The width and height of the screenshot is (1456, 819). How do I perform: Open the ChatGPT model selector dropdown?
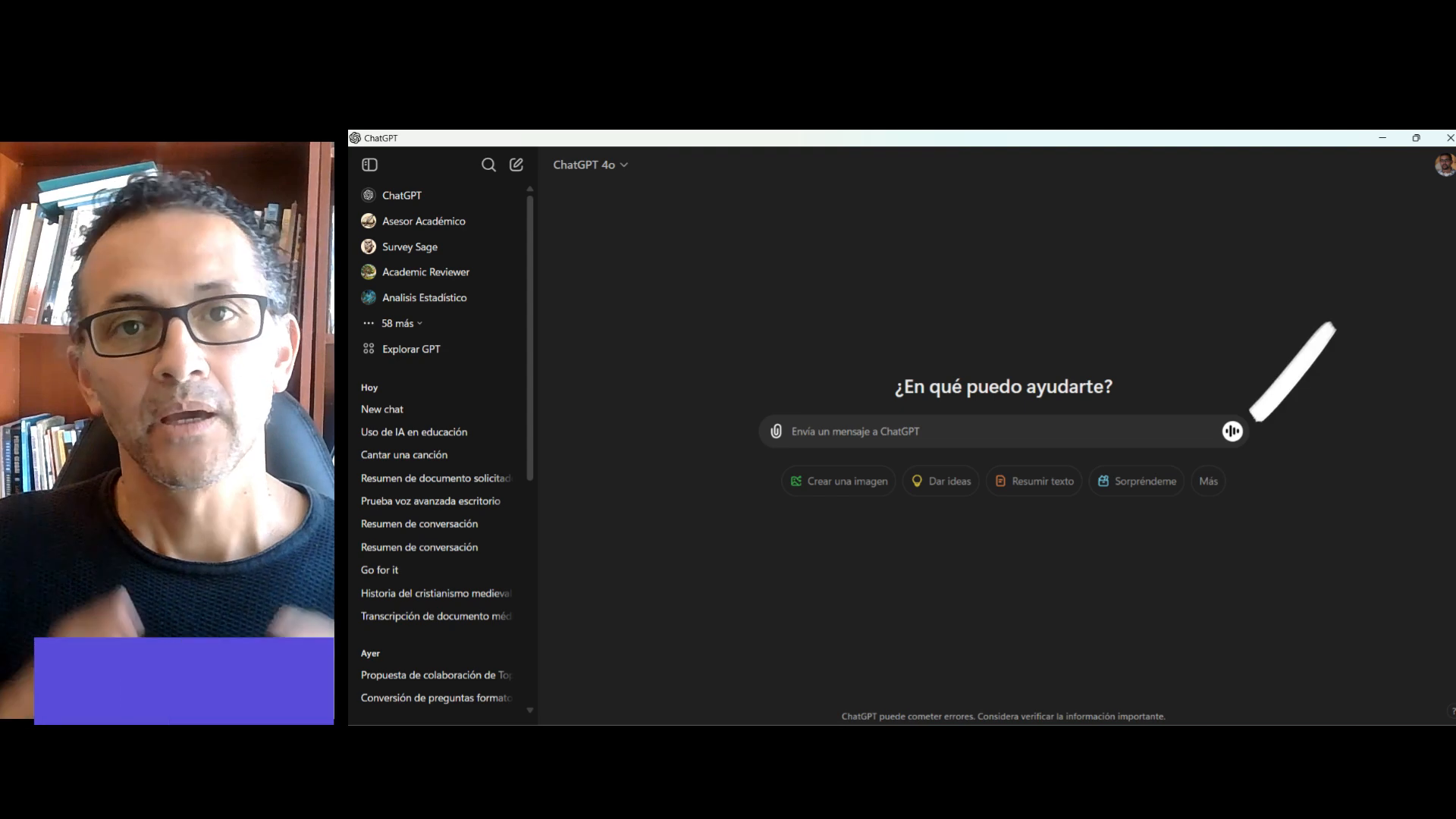click(590, 165)
